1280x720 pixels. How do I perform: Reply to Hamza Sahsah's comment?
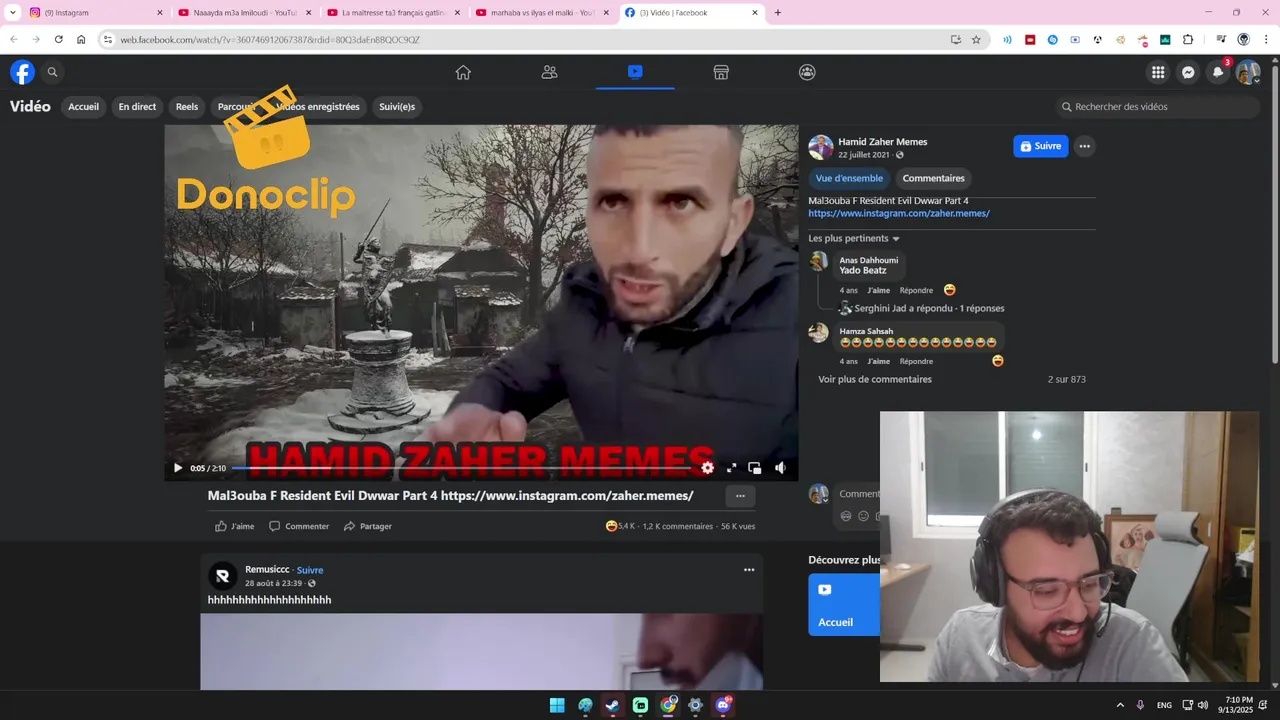pyautogui.click(x=916, y=361)
